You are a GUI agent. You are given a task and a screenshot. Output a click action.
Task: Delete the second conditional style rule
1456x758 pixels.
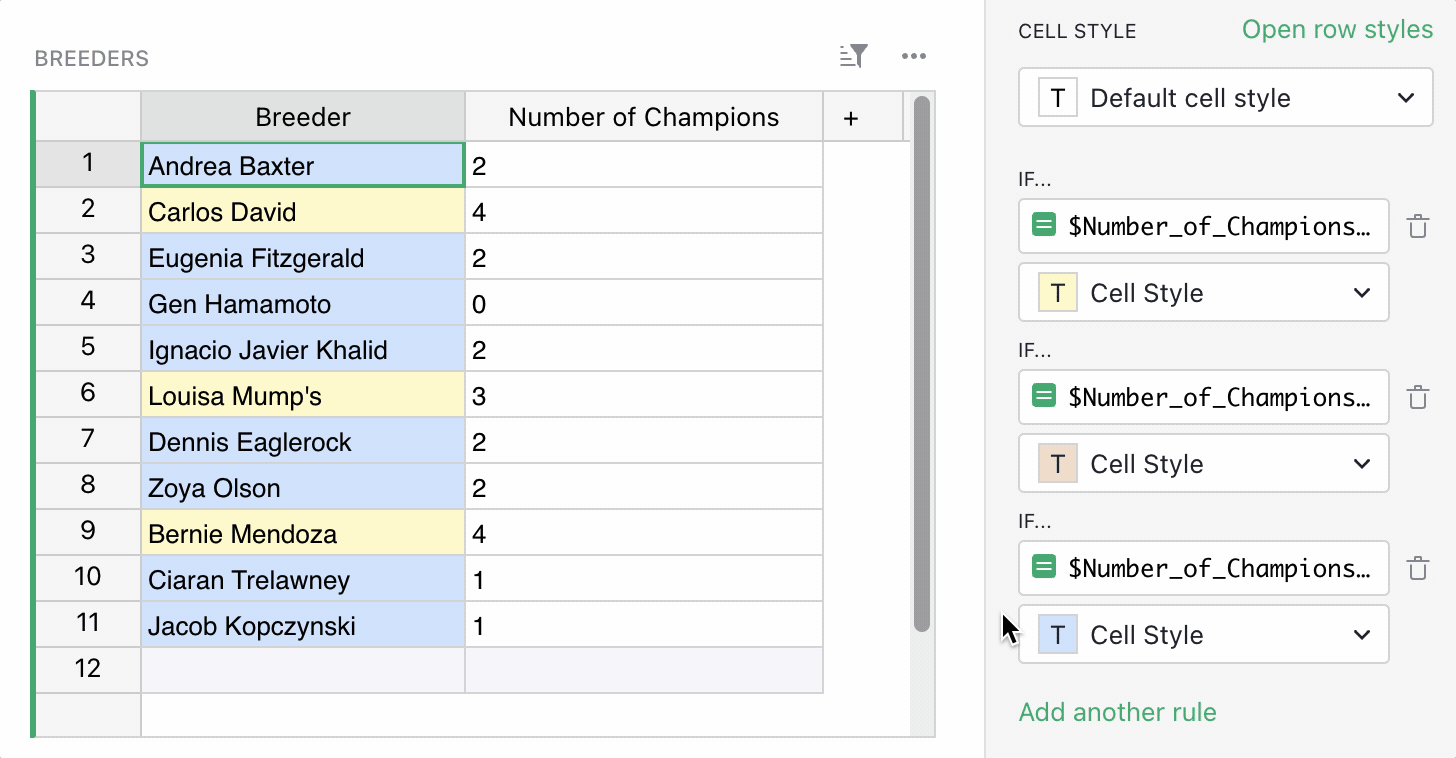tap(1417, 397)
